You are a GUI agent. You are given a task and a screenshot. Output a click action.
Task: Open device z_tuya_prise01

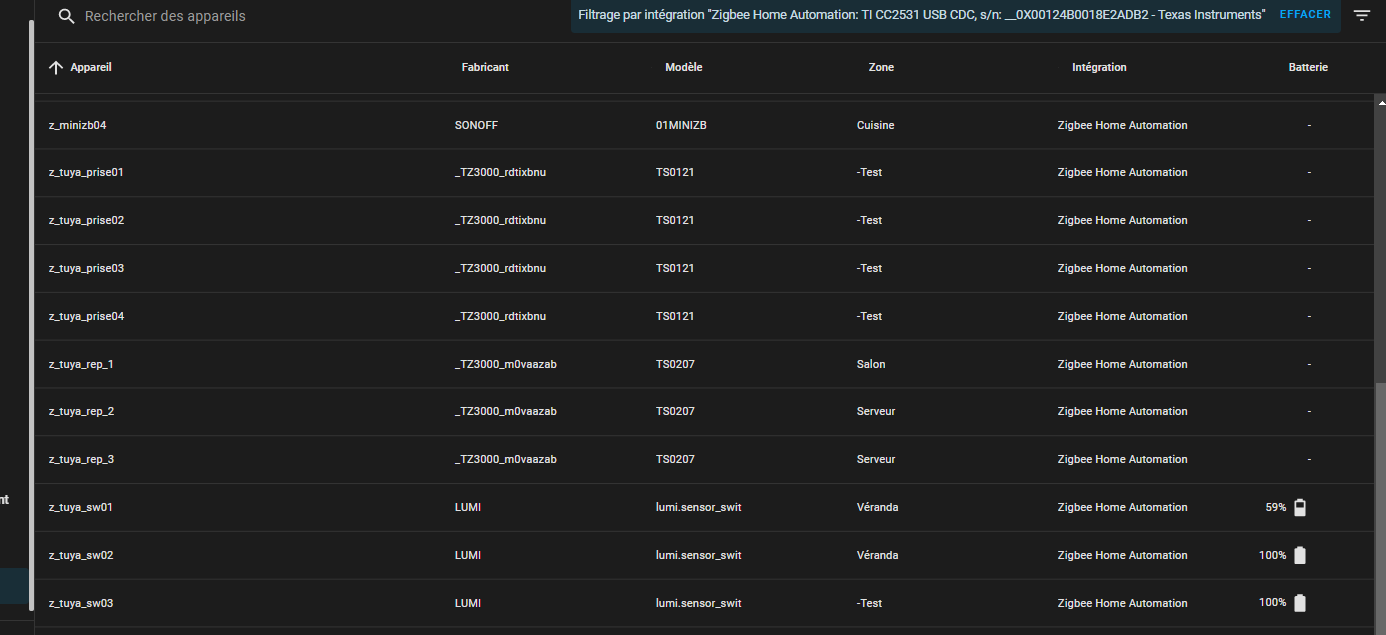pos(86,172)
